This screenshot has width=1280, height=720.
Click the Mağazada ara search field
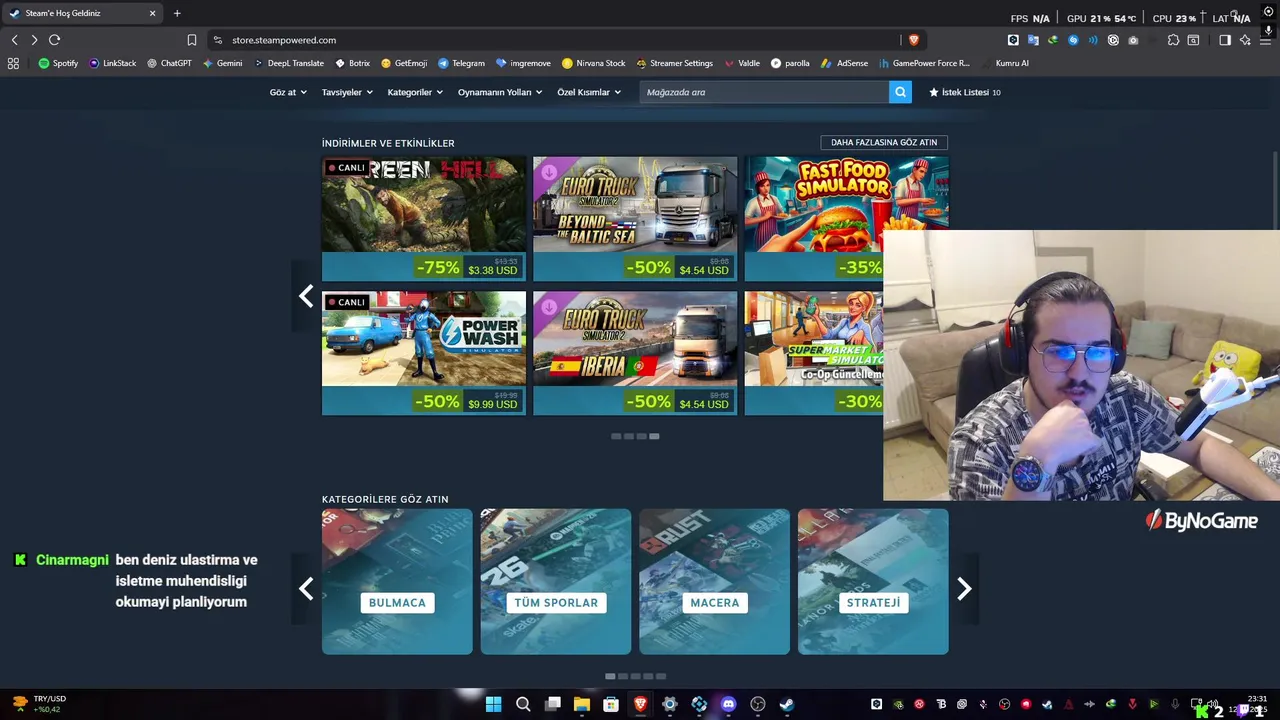pyautogui.click(x=764, y=92)
